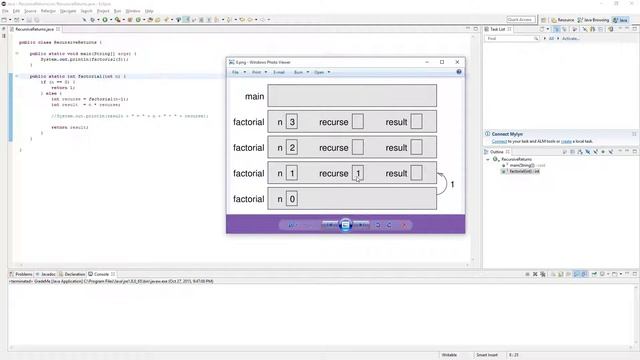Collapse the main method fold in the editor
Screen dimensions: 640x360
click(17, 53)
